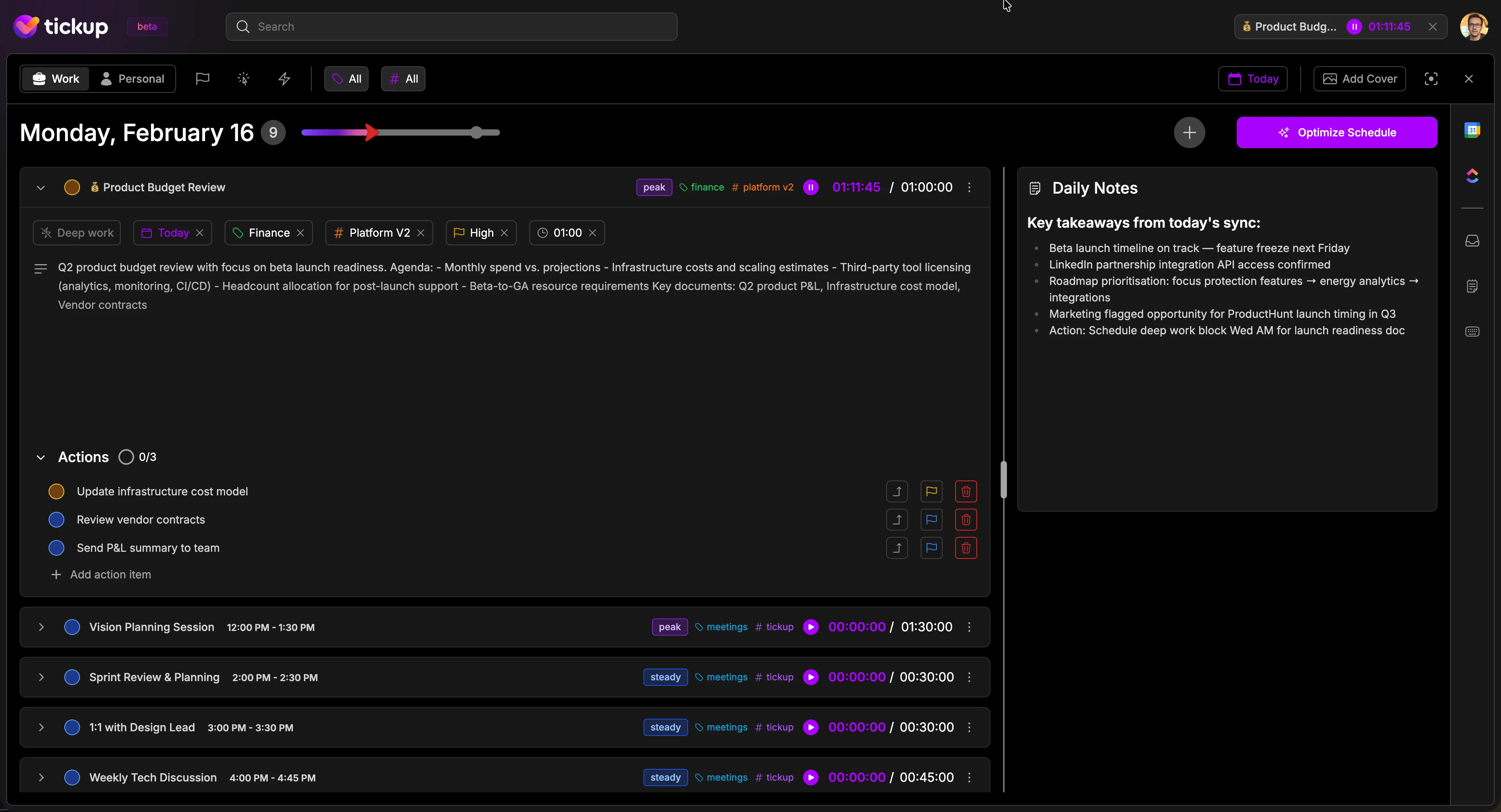Select the flag filter icon in the toolbar
Screen dimensions: 1501x812
tap(202, 79)
